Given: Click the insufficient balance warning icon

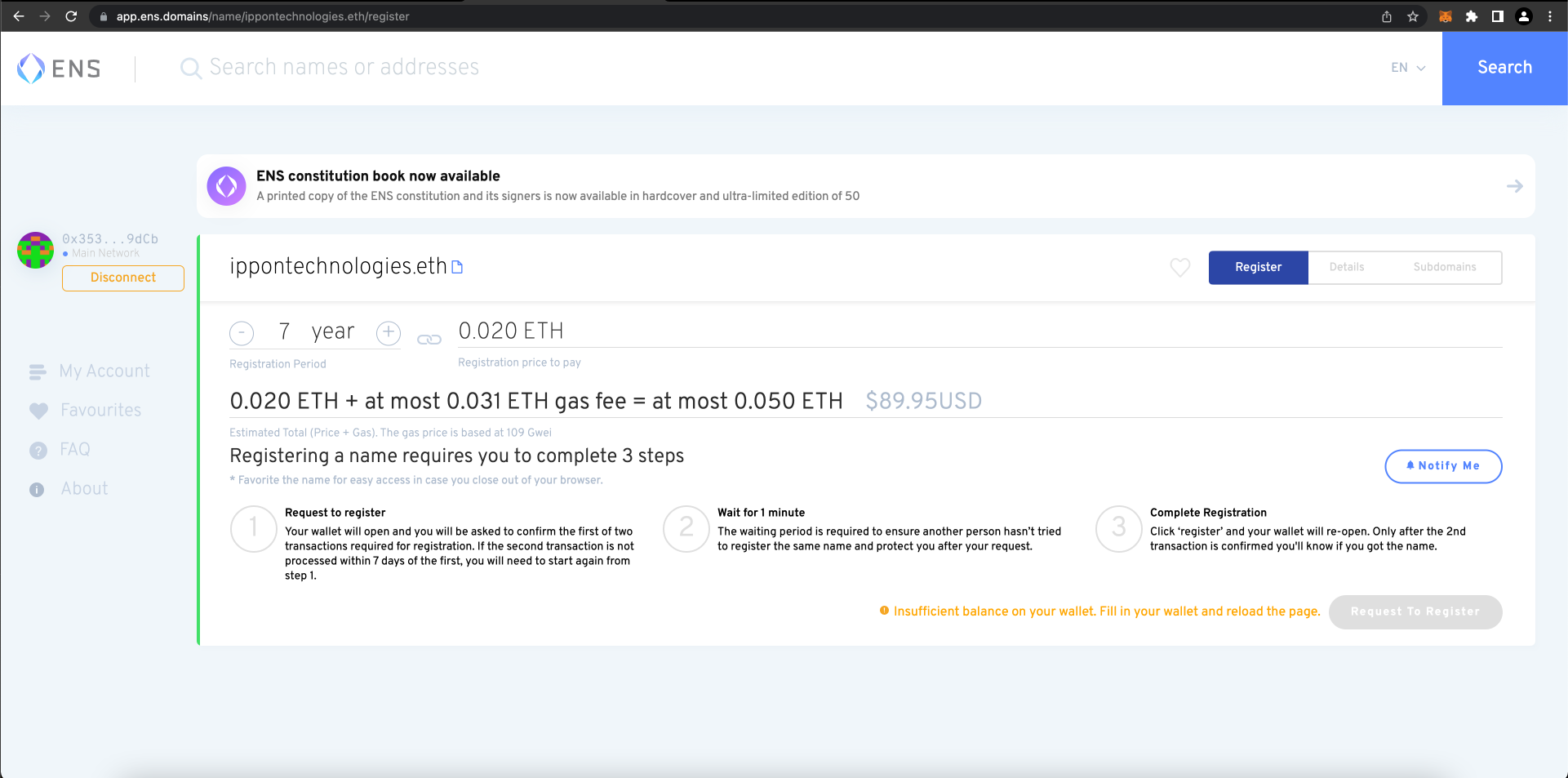Looking at the screenshot, I should pyautogui.click(x=884, y=611).
